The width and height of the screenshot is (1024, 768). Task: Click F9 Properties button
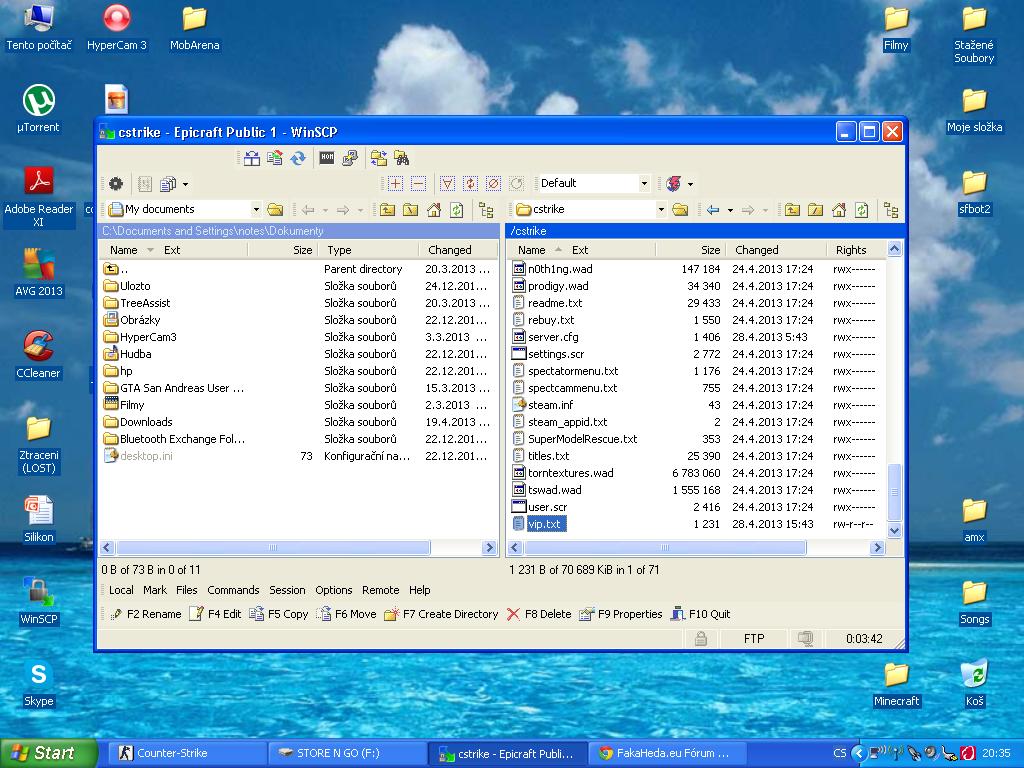tap(621, 614)
